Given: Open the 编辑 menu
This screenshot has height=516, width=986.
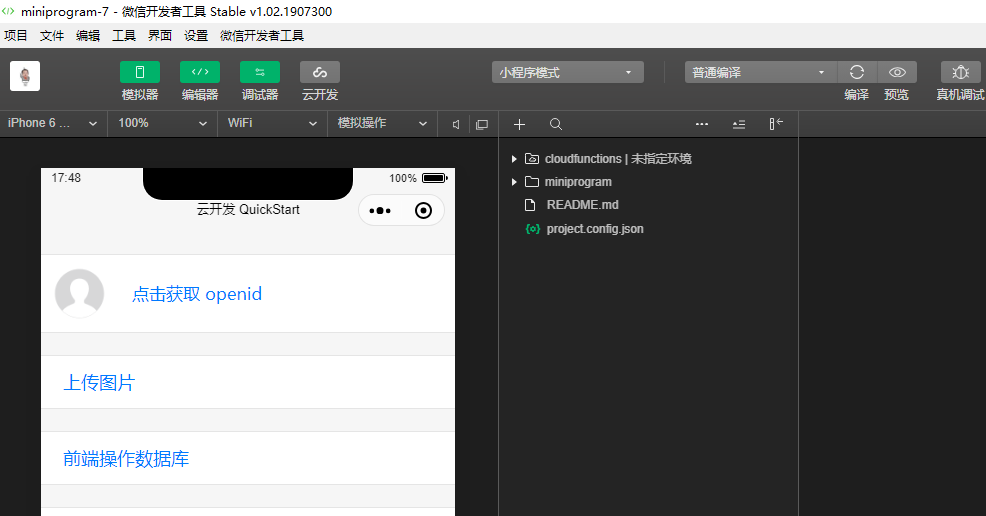Looking at the screenshot, I should tap(88, 36).
